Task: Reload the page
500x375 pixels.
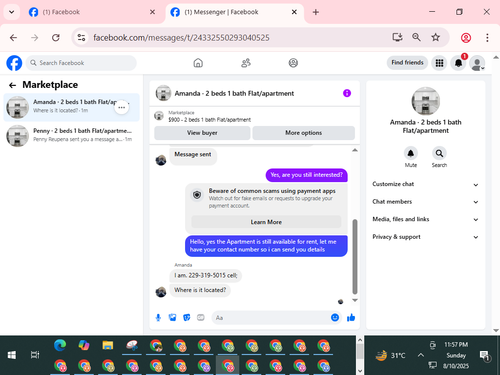Action: click(x=56, y=38)
